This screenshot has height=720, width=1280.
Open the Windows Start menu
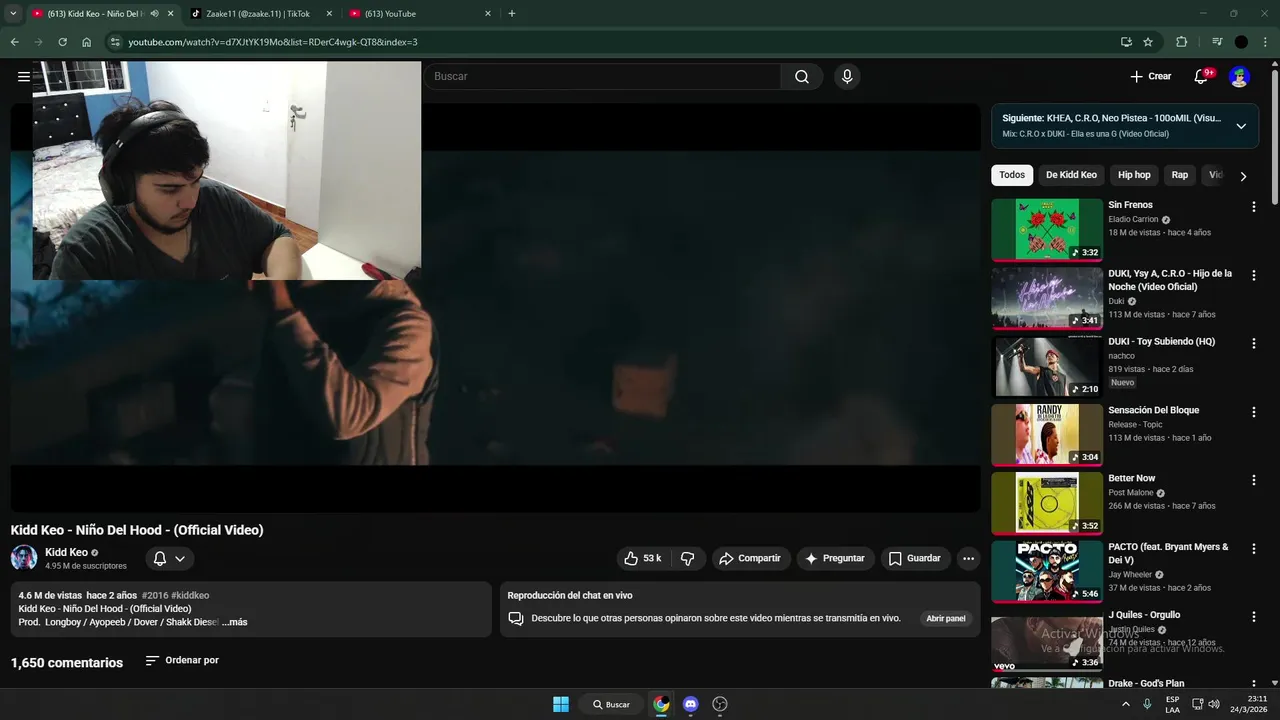561,704
